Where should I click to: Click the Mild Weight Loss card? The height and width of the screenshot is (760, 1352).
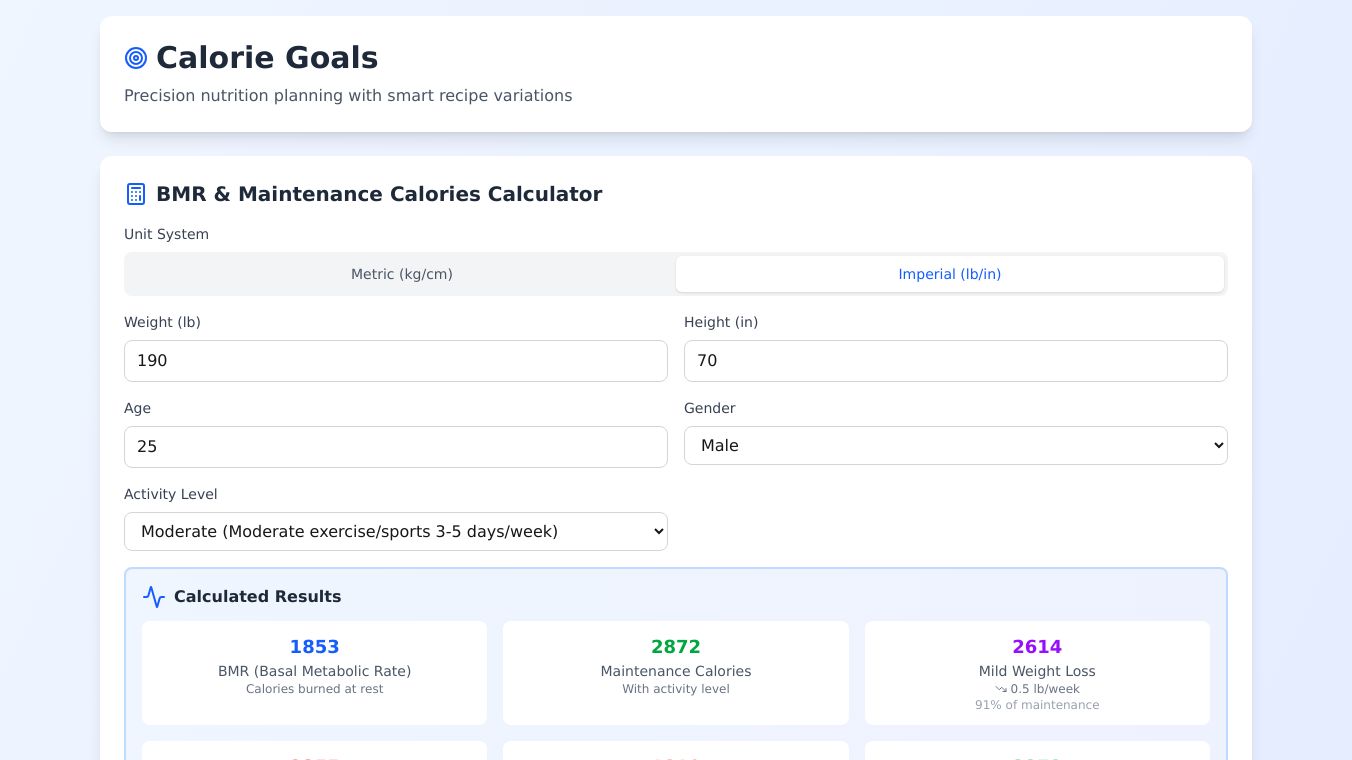[x=1037, y=672]
